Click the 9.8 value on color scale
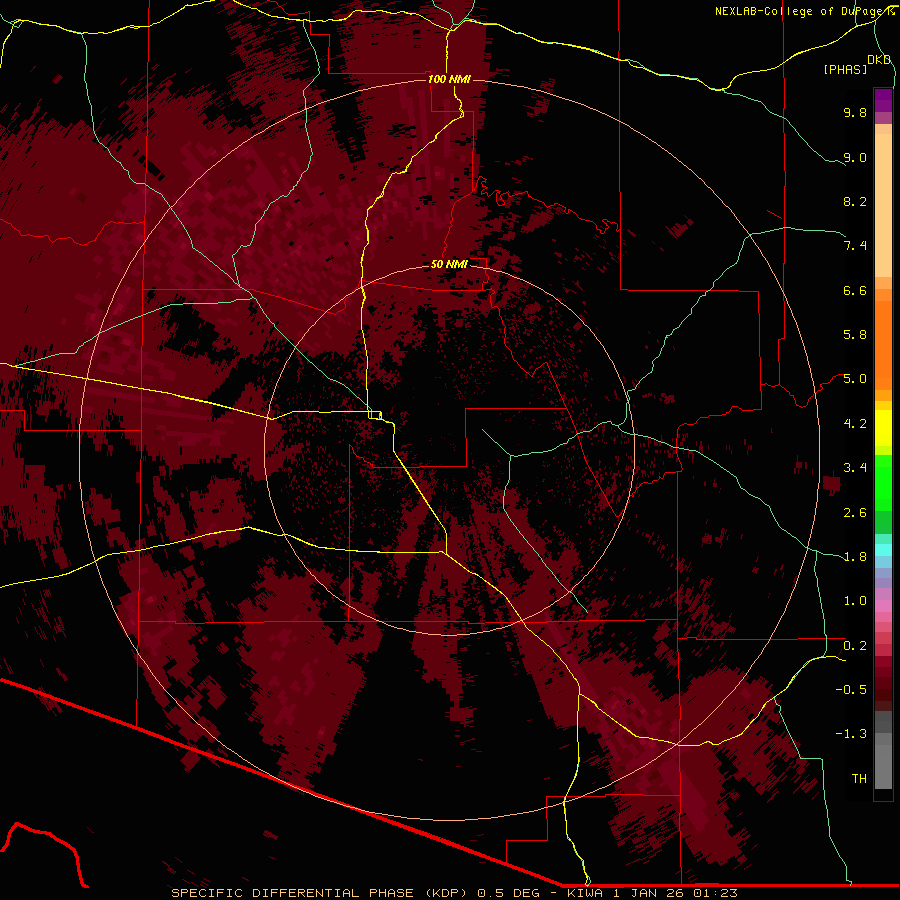Viewport: 900px width, 900px height. pyautogui.click(x=855, y=112)
